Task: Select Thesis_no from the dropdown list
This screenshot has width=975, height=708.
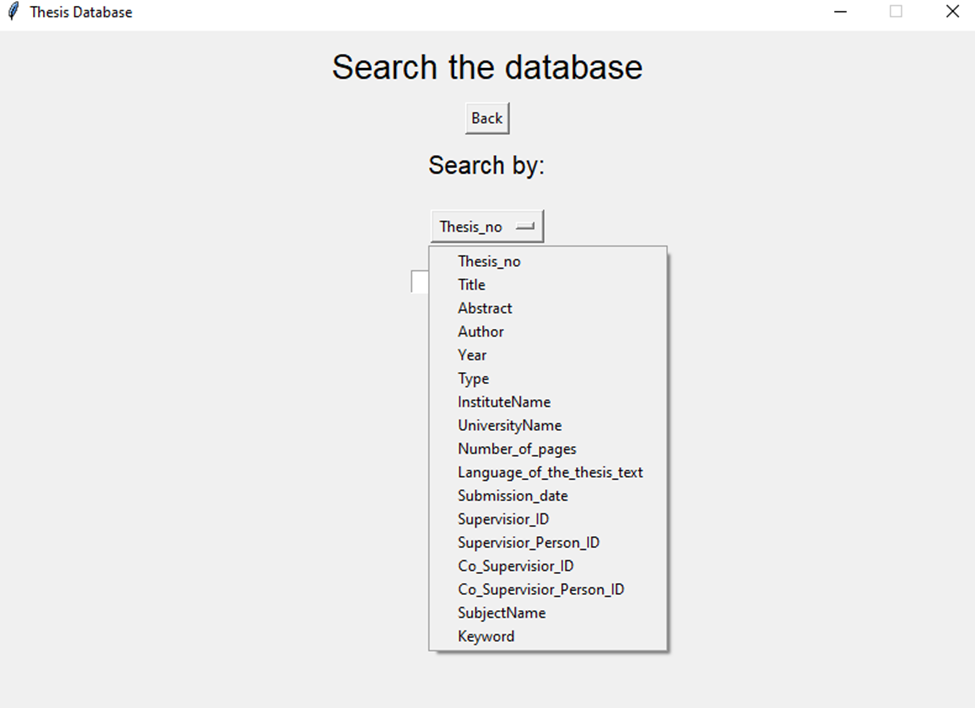Action: 489,260
